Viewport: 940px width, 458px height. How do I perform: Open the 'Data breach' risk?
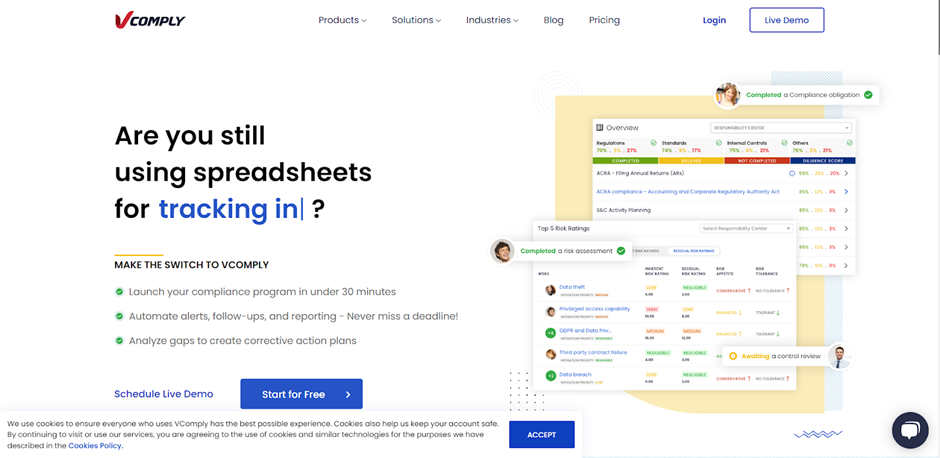[575, 374]
